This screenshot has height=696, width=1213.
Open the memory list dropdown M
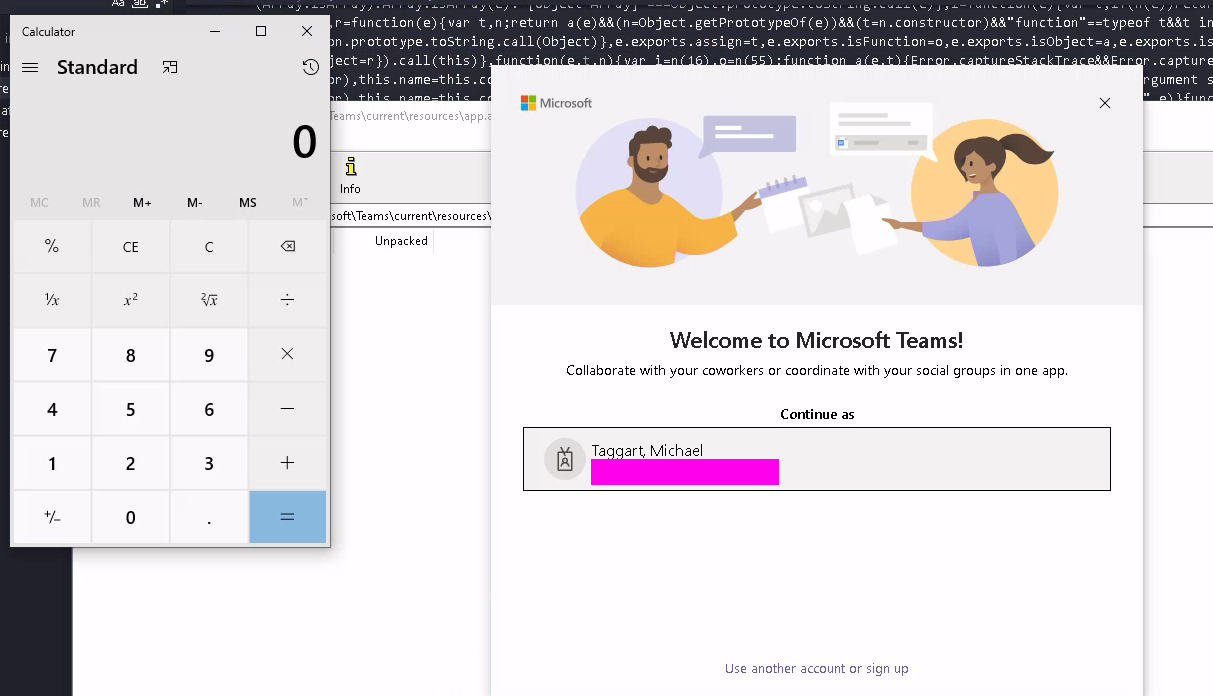point(300,202)
